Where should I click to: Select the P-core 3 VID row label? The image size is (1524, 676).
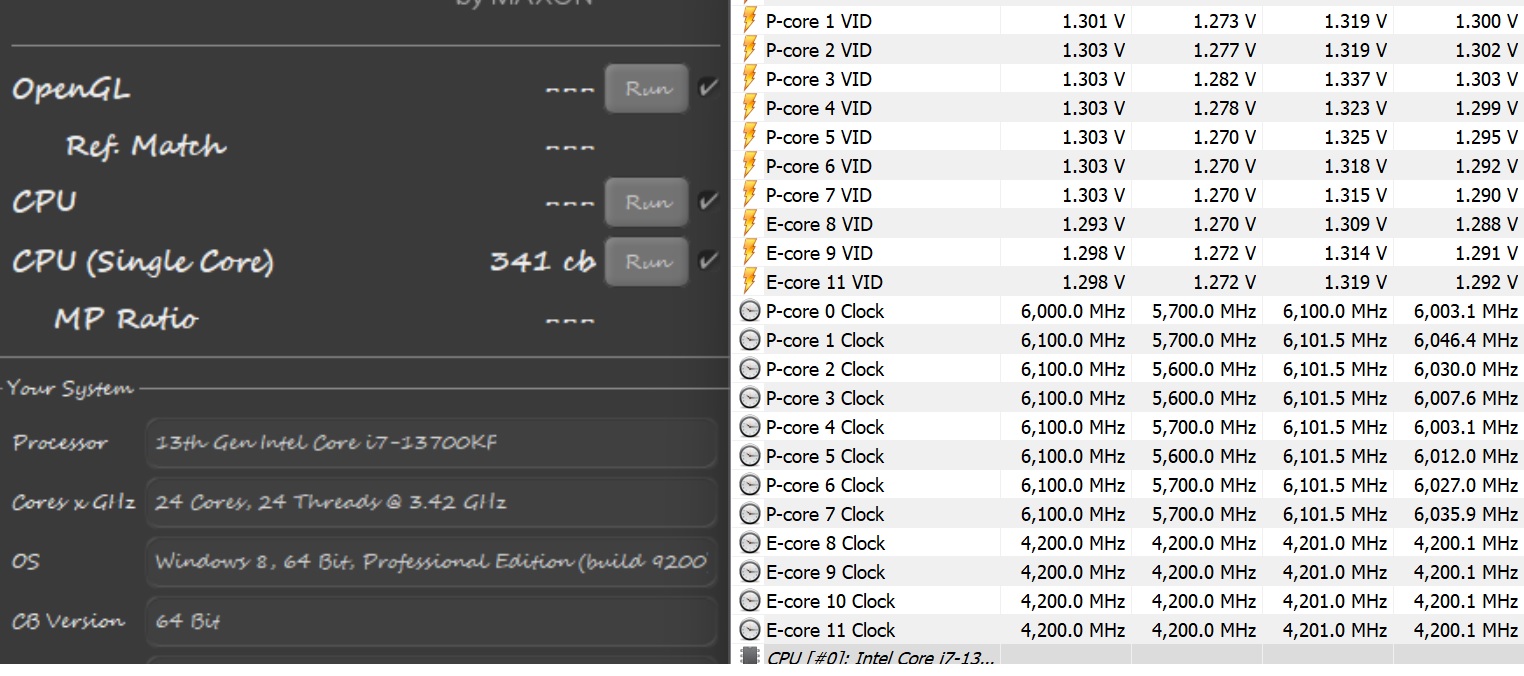818,79
